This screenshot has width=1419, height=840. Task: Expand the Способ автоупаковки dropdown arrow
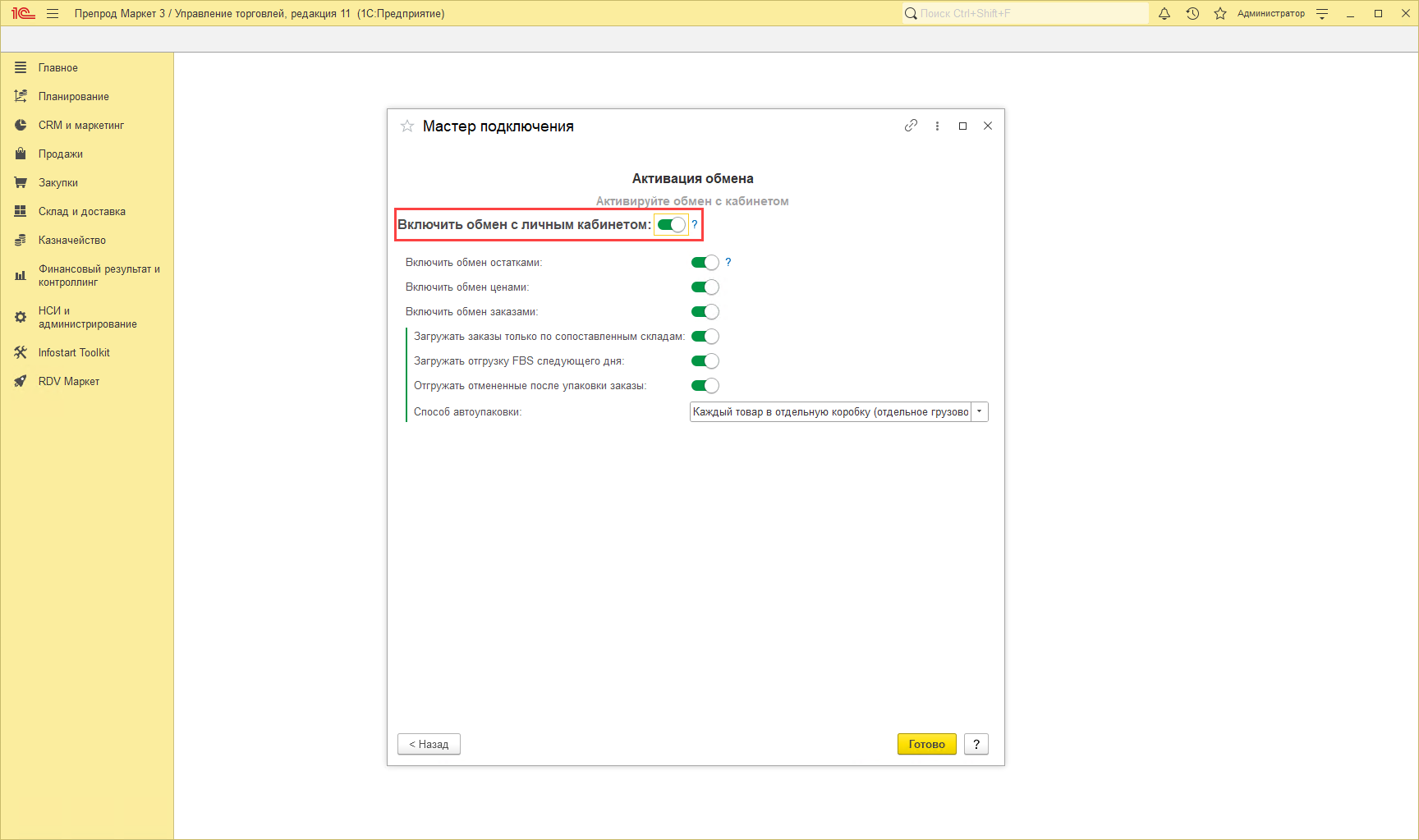click(979, 411)
